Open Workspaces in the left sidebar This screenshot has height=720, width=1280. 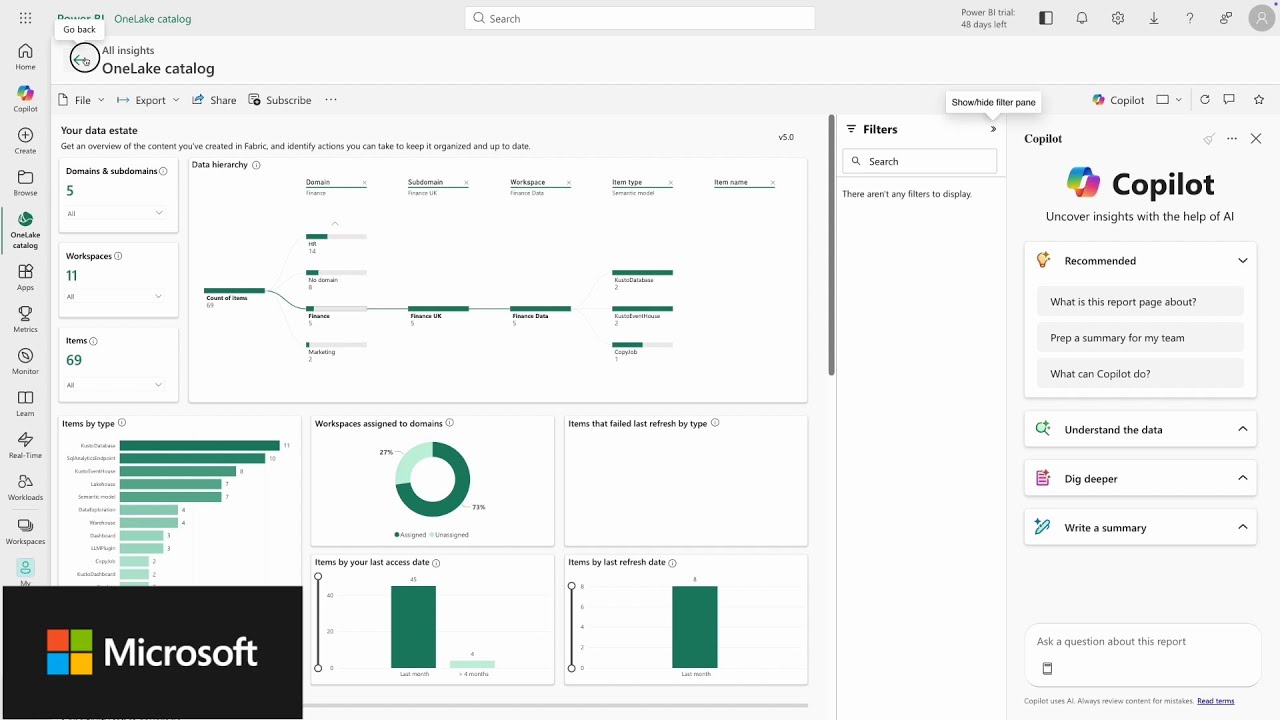tap(25, 531)
